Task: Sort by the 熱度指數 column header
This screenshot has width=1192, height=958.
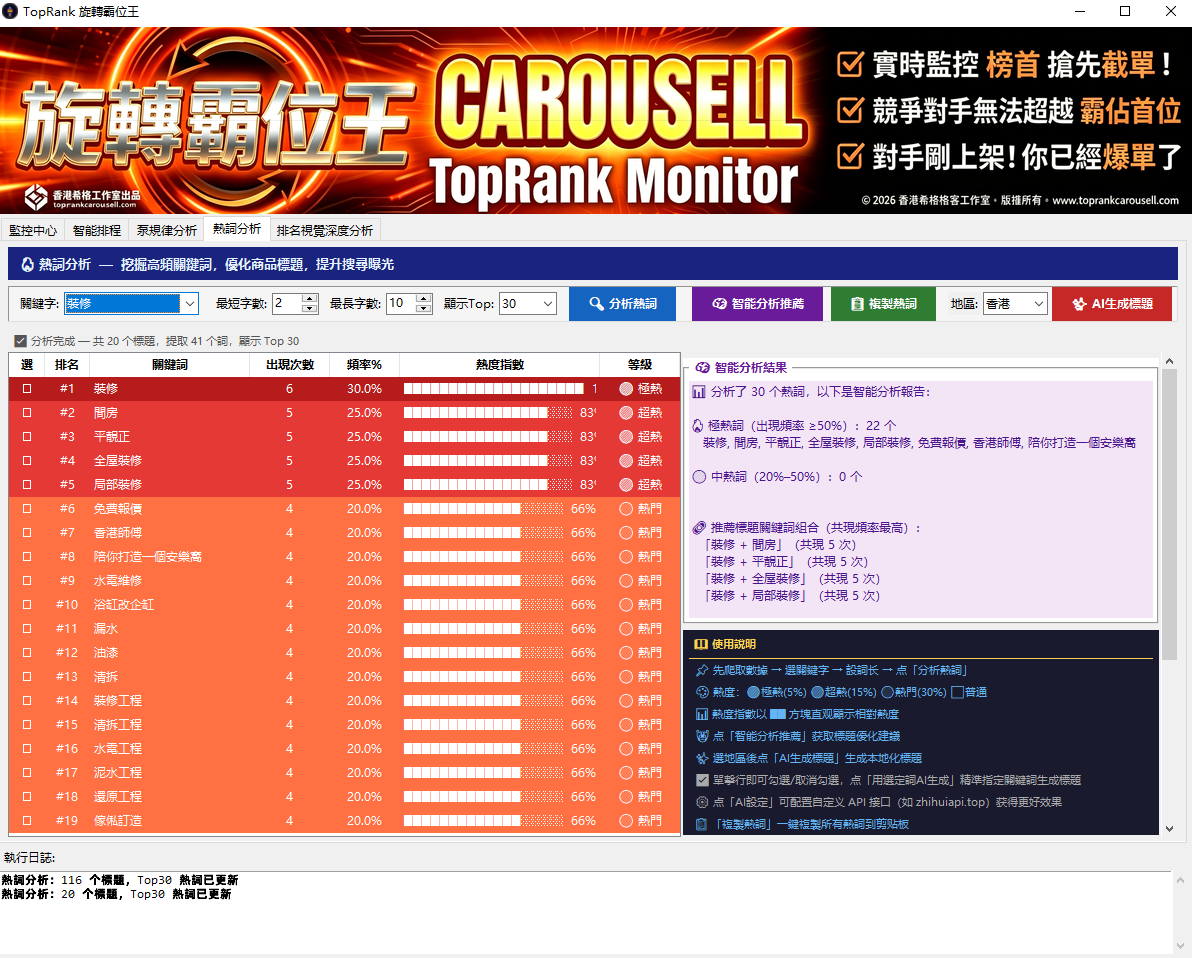Action: coord(499,365)
